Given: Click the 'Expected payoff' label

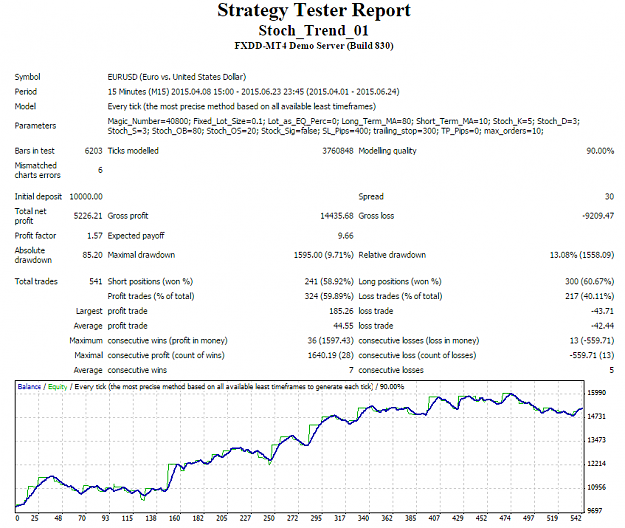Looking at the screenshot, I should click(x=136, y=236).
